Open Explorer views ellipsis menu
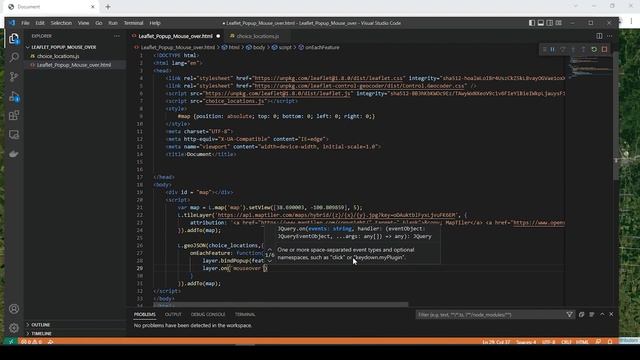Screen dimensions: 640x360 pos(117,36)
